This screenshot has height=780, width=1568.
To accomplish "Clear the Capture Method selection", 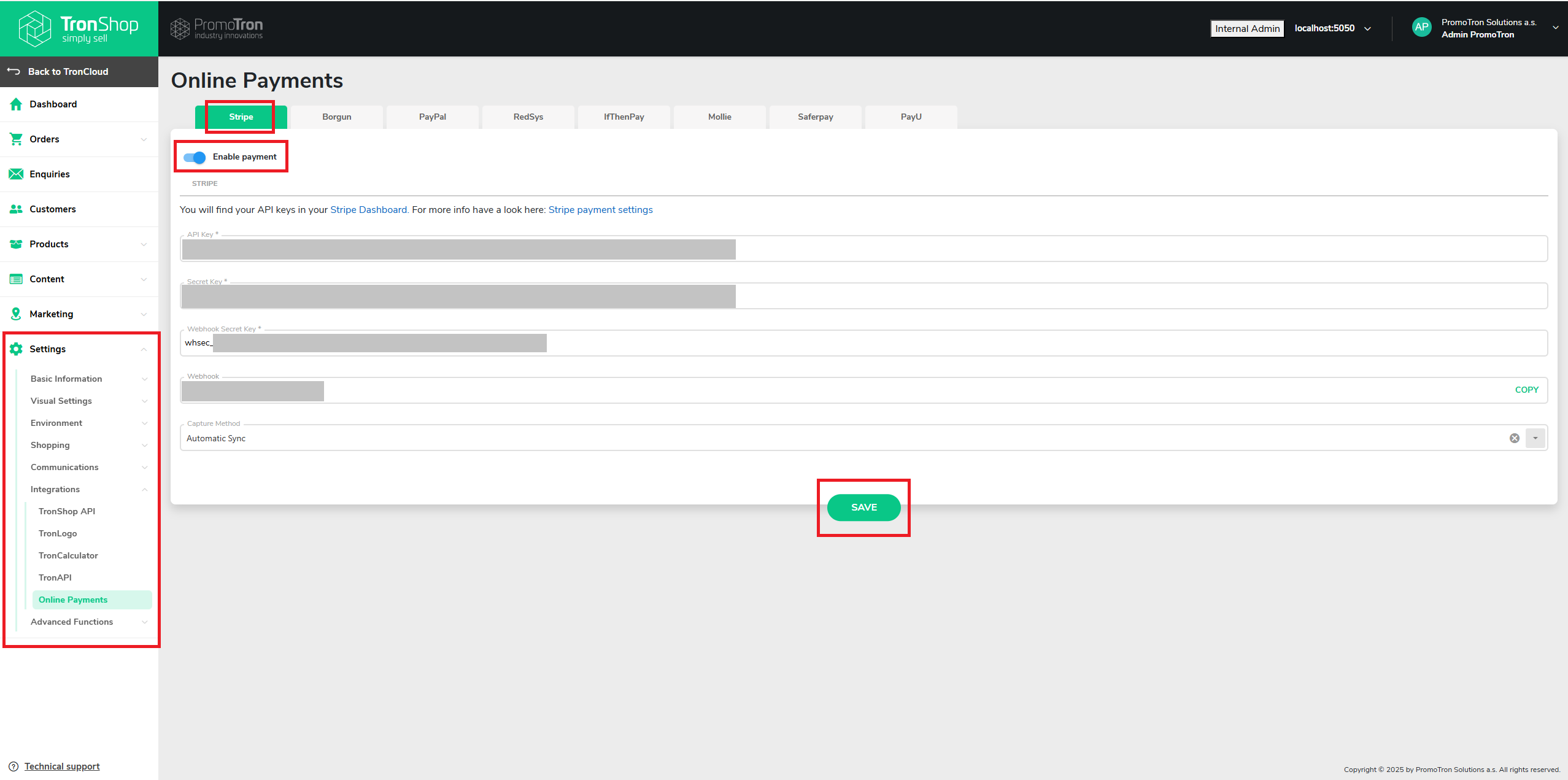I will point(1515,438).
